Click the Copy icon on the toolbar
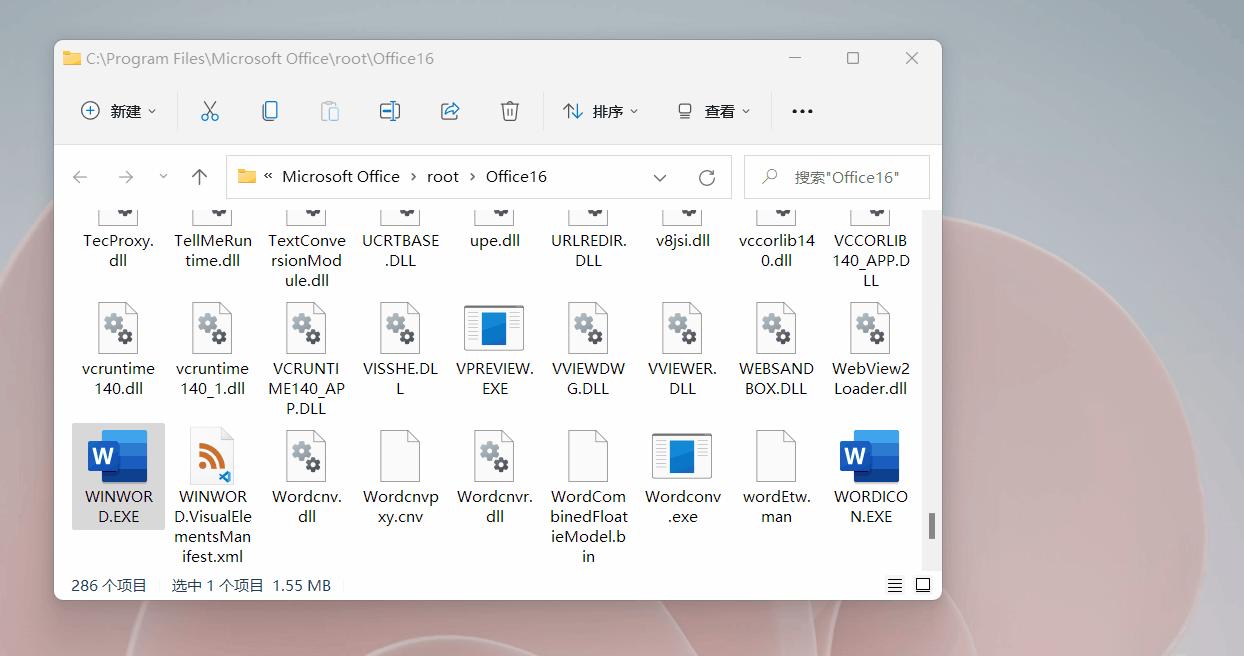 (x=269, y=110)
